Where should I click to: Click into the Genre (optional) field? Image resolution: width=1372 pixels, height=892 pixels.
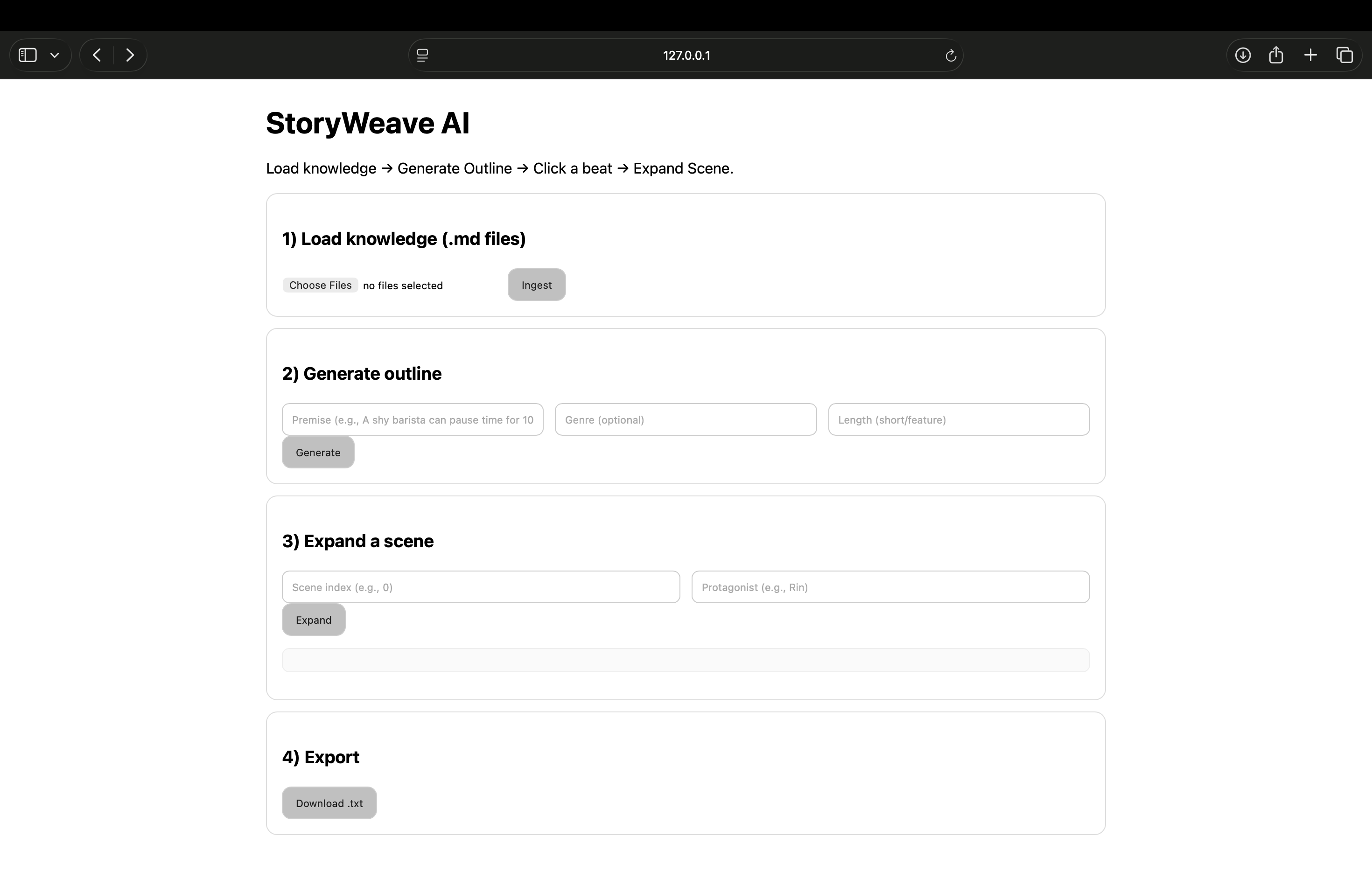(685, 419)
